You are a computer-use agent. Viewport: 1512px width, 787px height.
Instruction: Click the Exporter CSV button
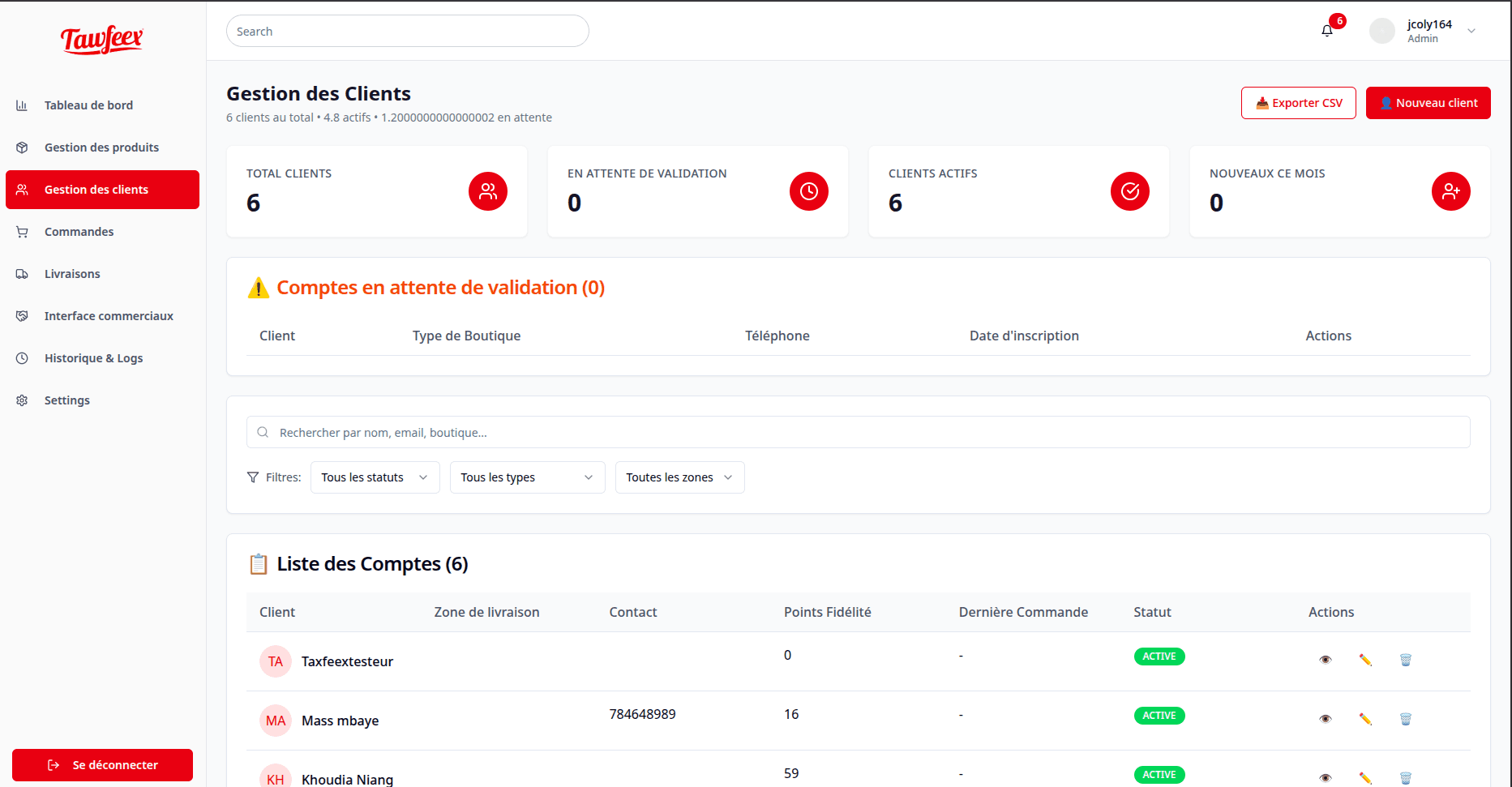click(x=1298, y=103)
